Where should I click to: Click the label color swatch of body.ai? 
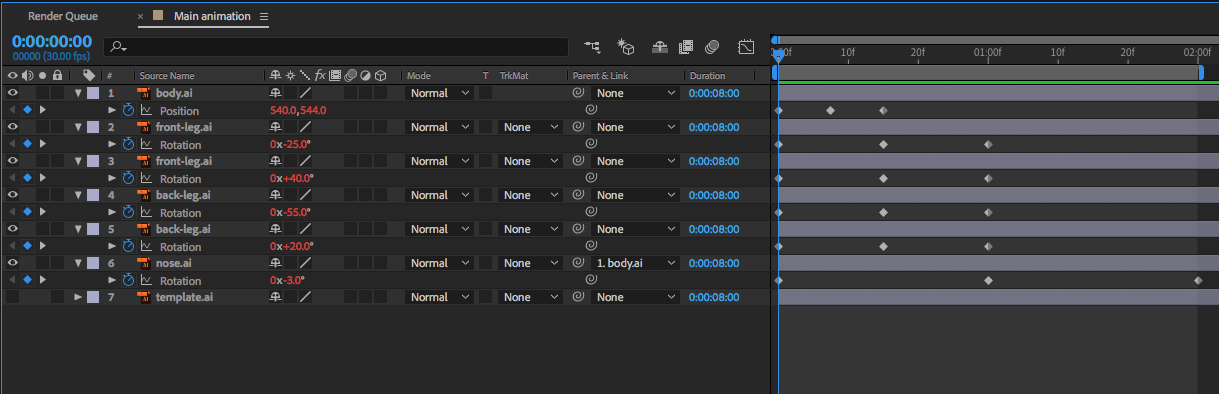coord(93,93)
